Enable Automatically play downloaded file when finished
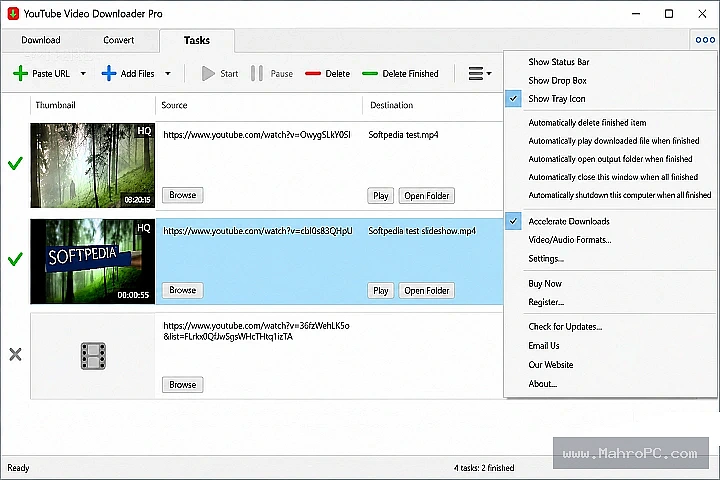 point(614,141)
